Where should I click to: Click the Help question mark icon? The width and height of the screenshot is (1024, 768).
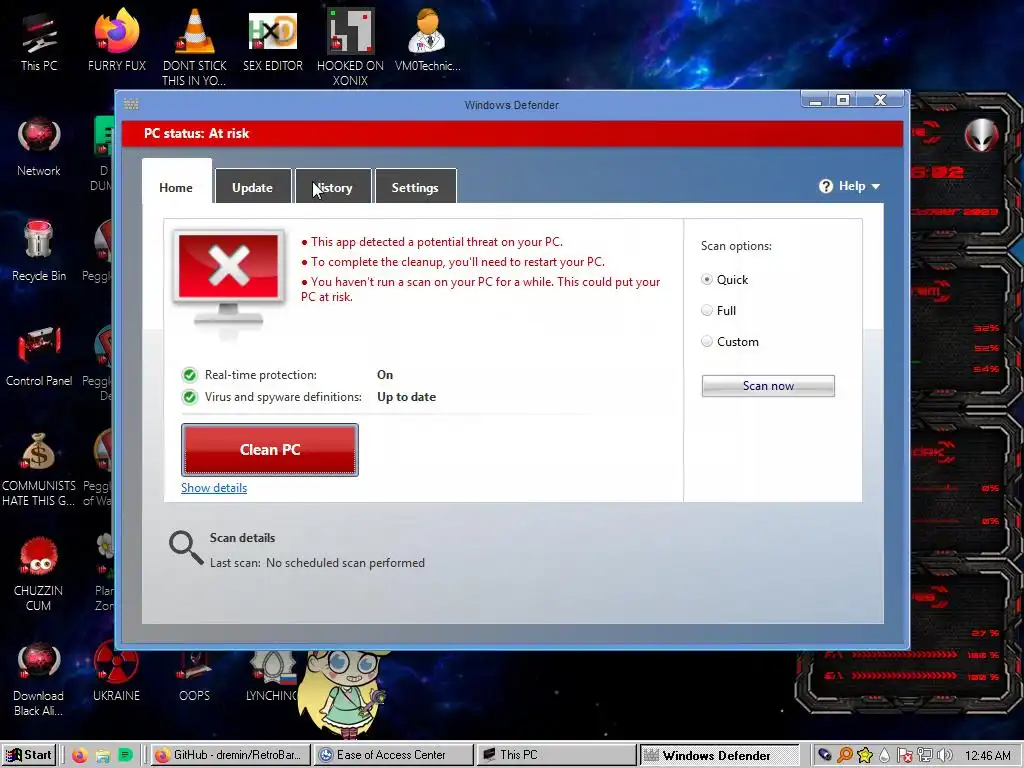coord(826,186)
